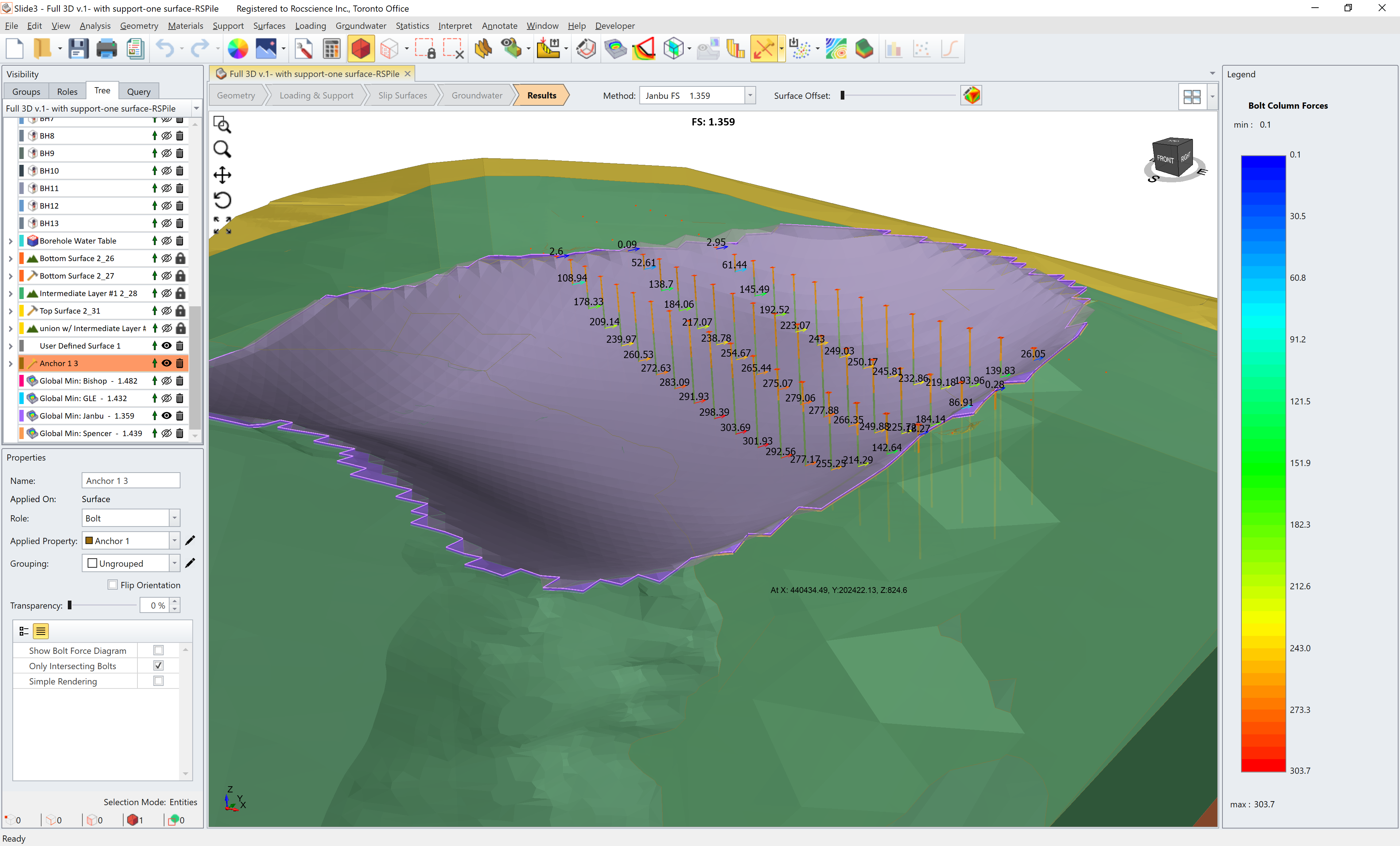Show the Global Min: Bishop surface

[x=167, y=381]
